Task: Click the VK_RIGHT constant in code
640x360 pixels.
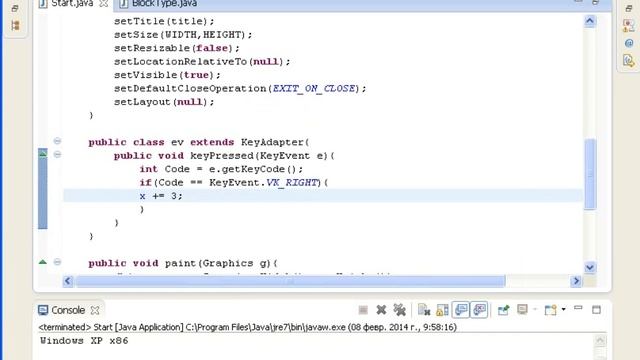Action: click(291, 182)
